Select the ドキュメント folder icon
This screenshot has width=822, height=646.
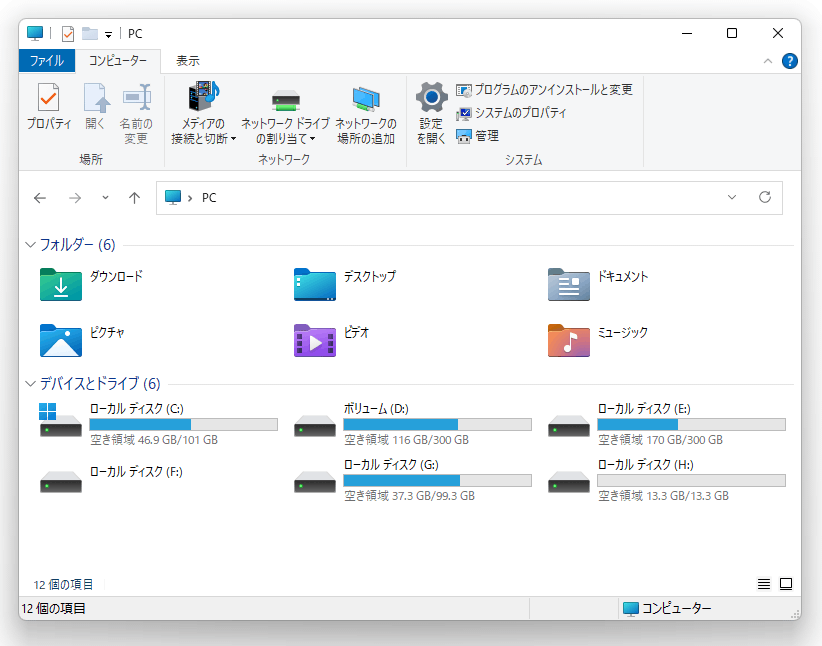(569, 284)
